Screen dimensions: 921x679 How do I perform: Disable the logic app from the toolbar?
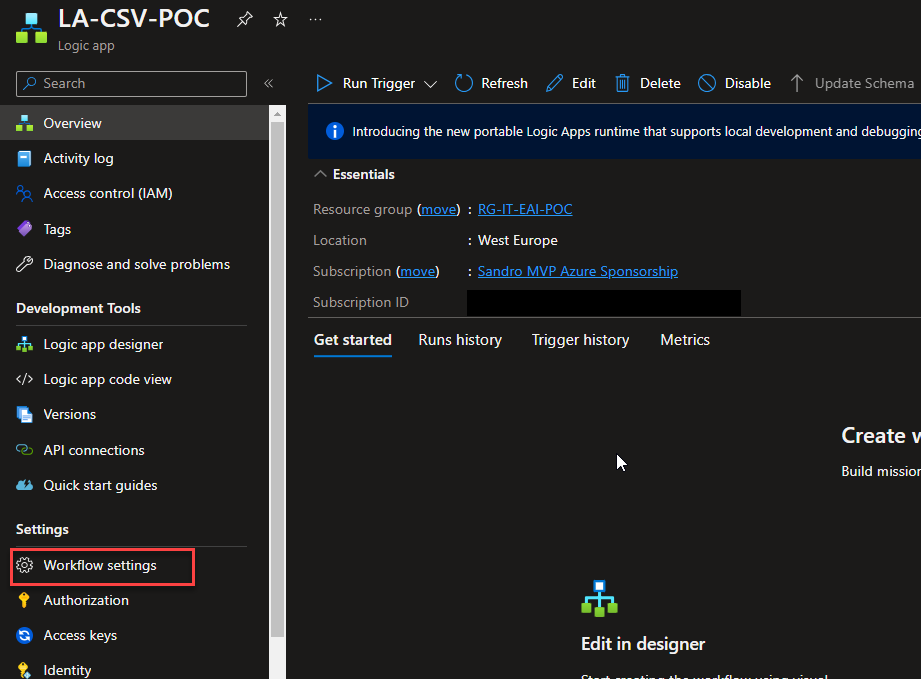(734, 84)
